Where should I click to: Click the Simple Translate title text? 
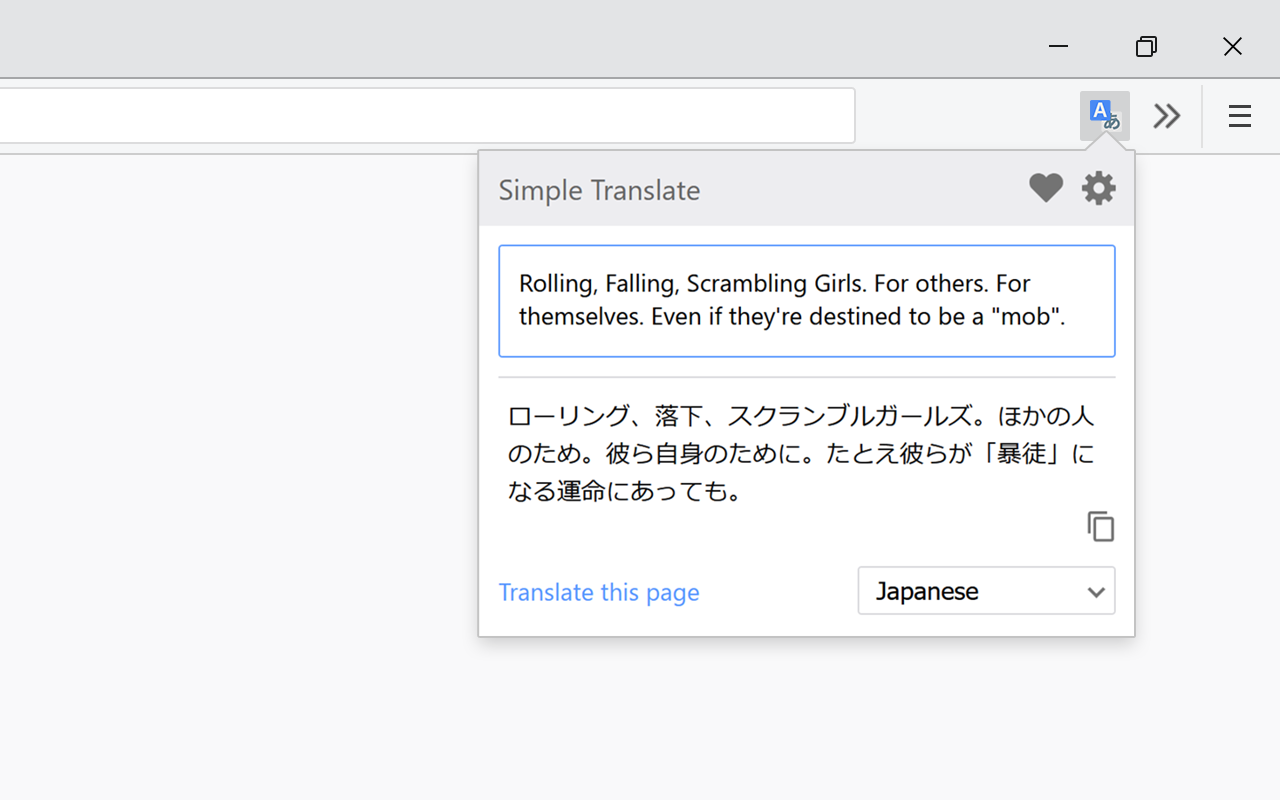pos(599,190)
